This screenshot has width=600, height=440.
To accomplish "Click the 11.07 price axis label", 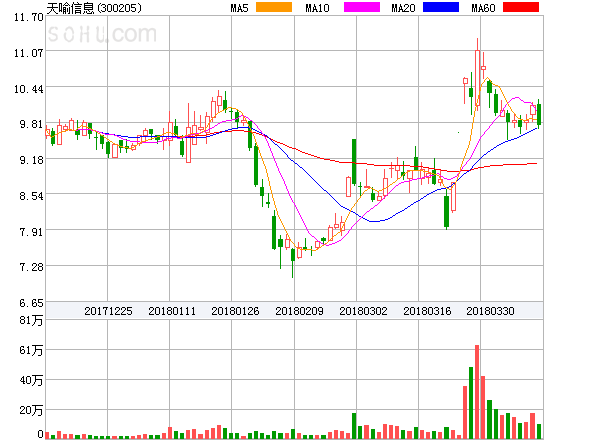I will [x=29, y=53].
